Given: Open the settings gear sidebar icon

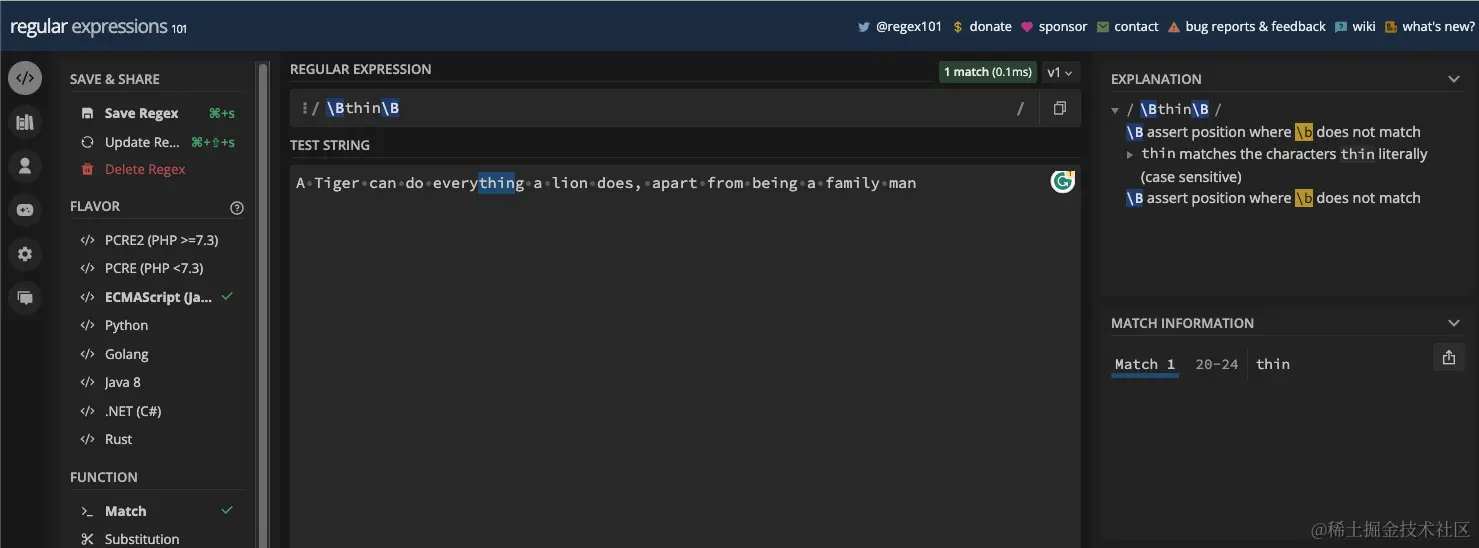Looking at the screenshot, I should [25, 254].
